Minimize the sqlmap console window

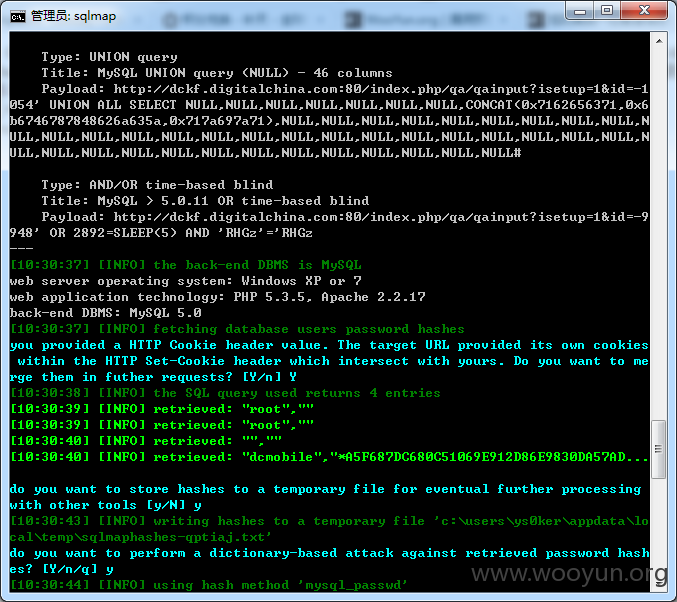[x=579, y=11]
